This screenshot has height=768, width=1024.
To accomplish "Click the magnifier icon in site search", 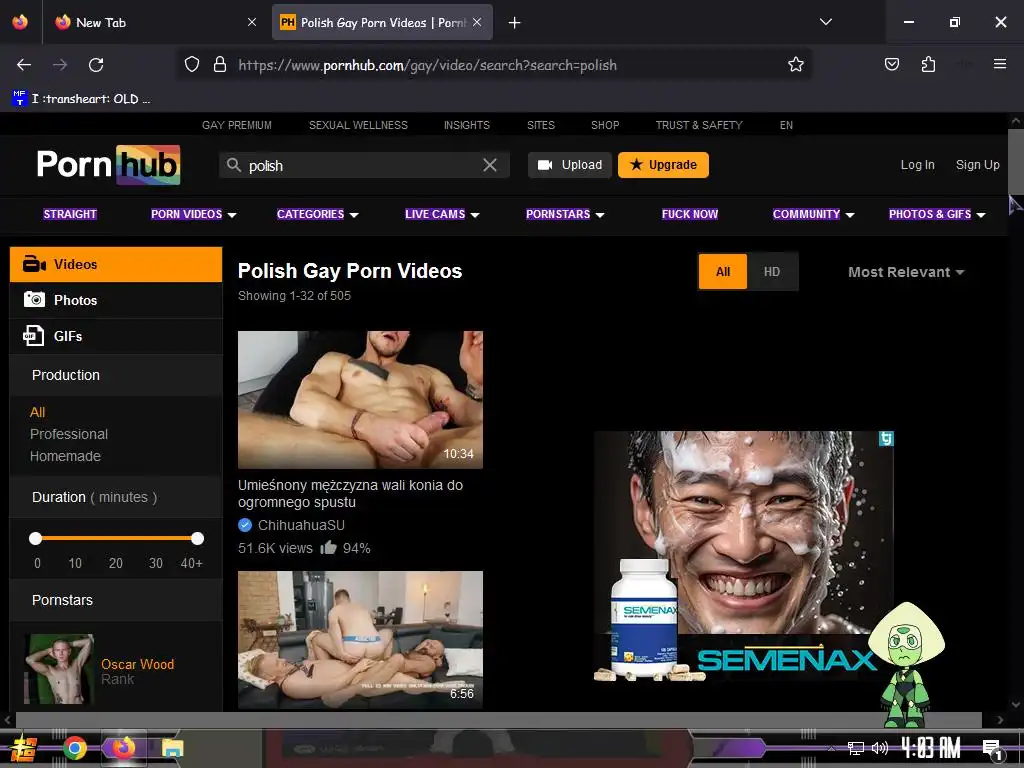I will [234, 165].
